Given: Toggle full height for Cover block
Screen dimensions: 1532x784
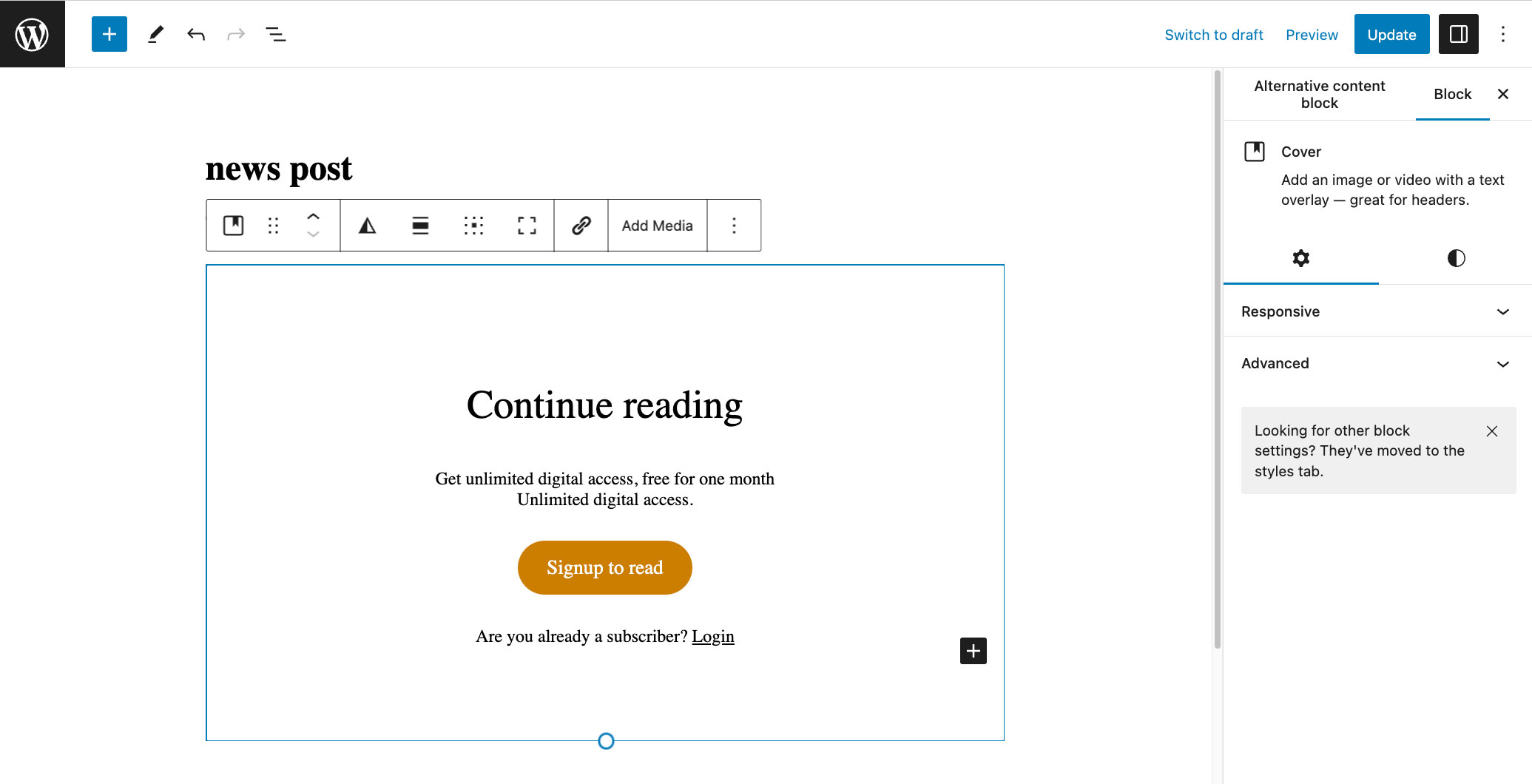Looking at the screenshot, I should coord(527,226).
